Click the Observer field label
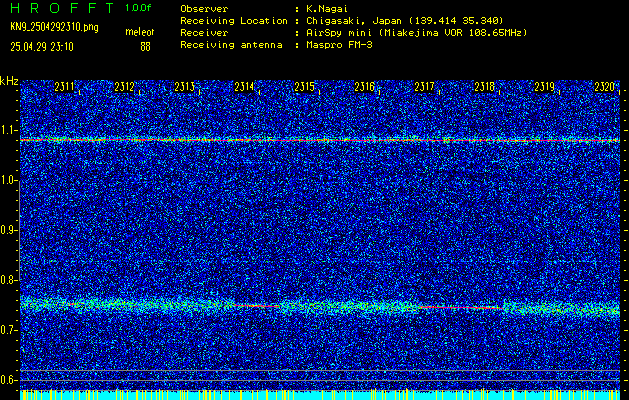Screen dimensions: 629x400 (204, 9)
